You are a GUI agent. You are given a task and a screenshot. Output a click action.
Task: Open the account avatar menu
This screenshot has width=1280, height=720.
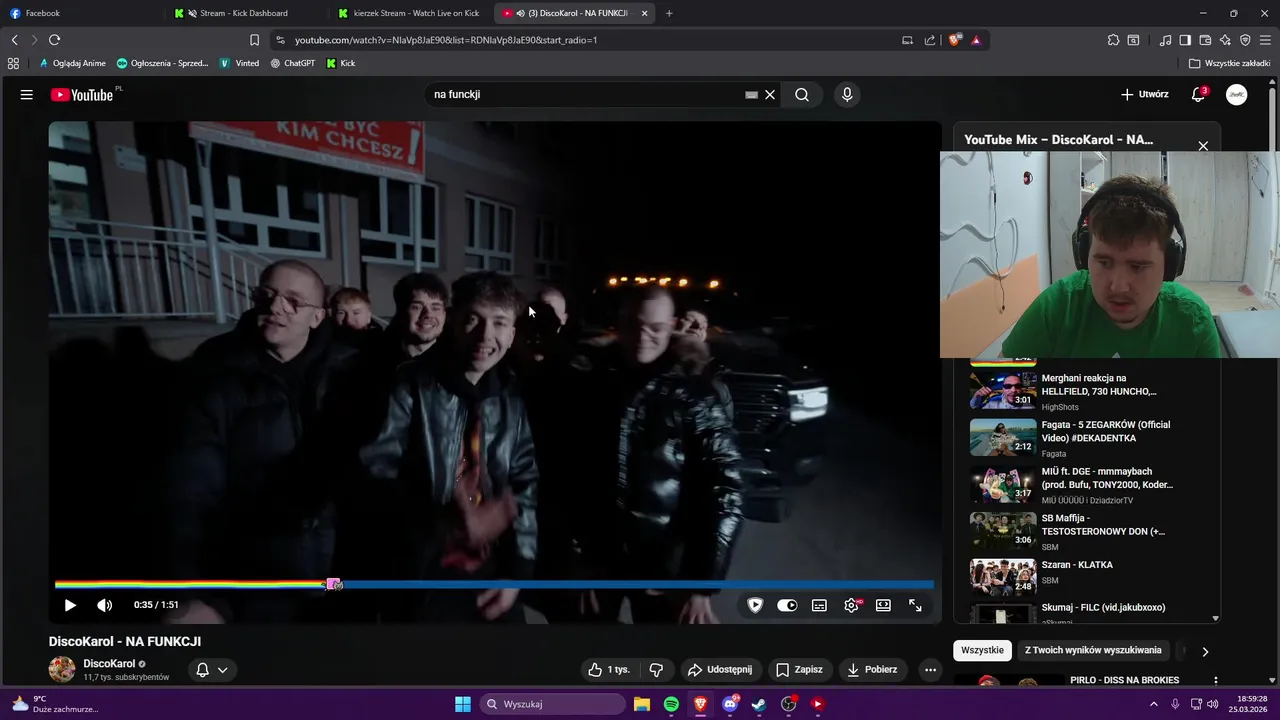coord(1237,95)
